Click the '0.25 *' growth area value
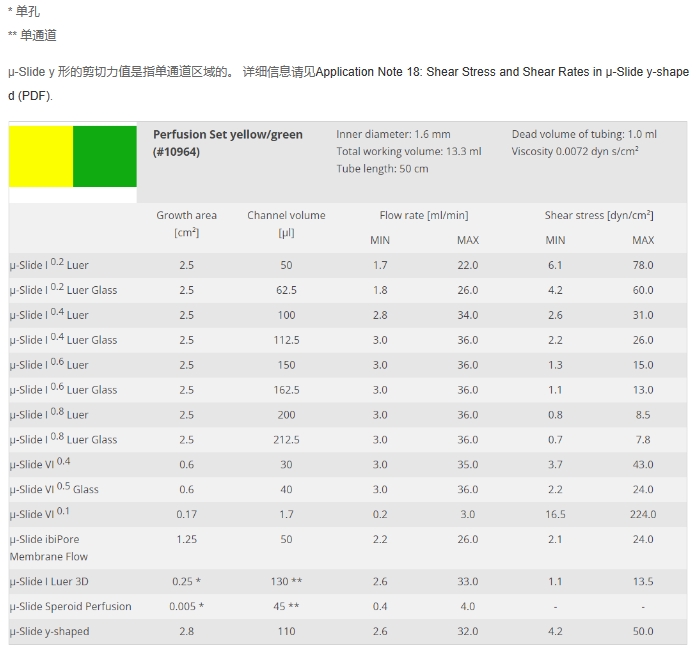Viewport: 696px width, 657px height. [186, 581]
